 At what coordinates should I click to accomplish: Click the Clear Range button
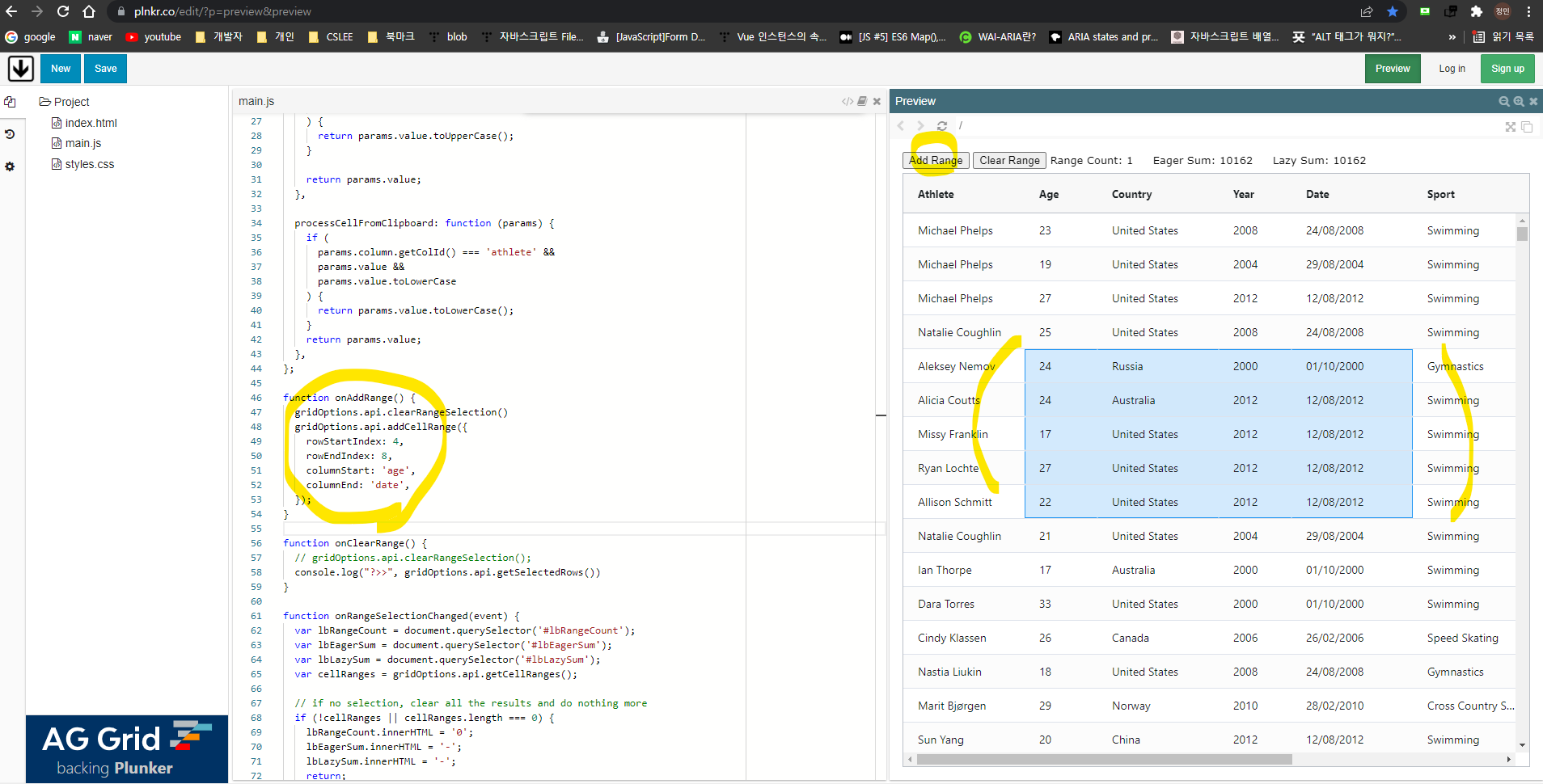coord(1009,160)
